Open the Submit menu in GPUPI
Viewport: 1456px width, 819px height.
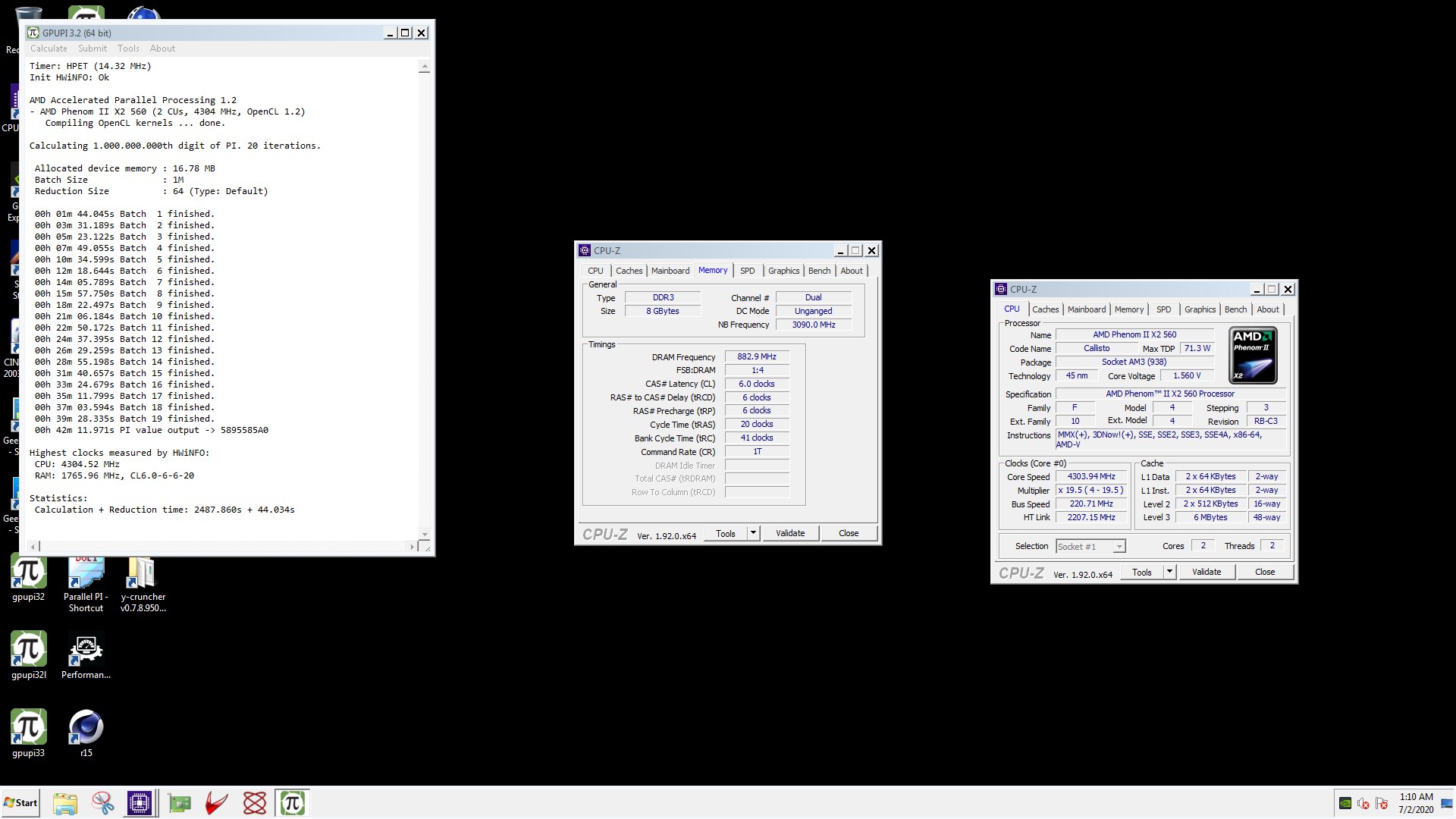93,49
